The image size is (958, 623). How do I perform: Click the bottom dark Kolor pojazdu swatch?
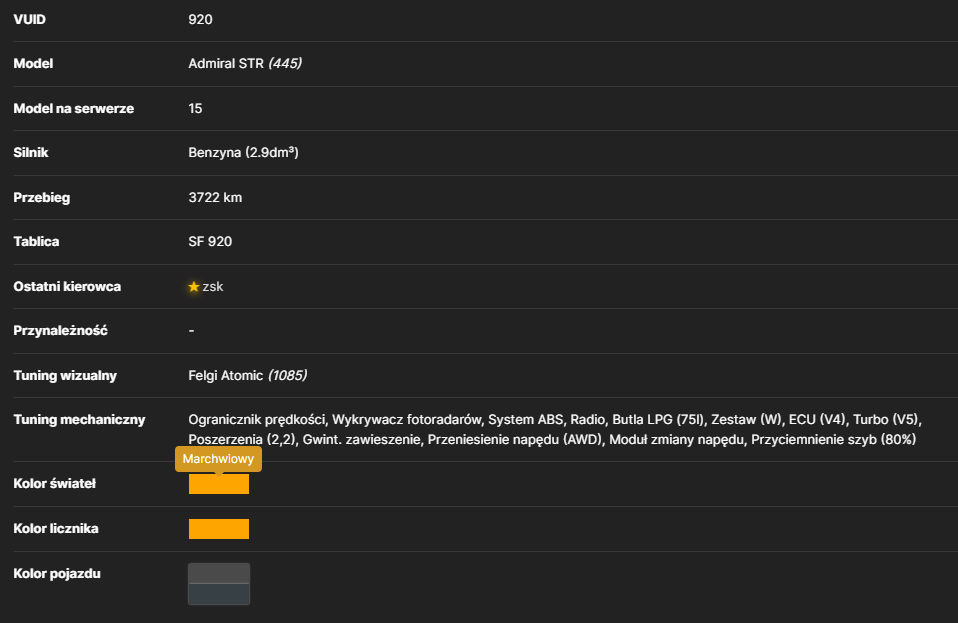(219, 594)
